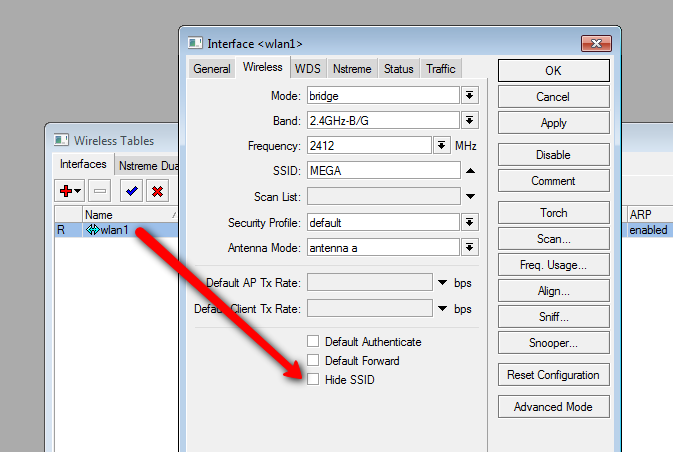Click the Align... button

[x=554, y=291]
